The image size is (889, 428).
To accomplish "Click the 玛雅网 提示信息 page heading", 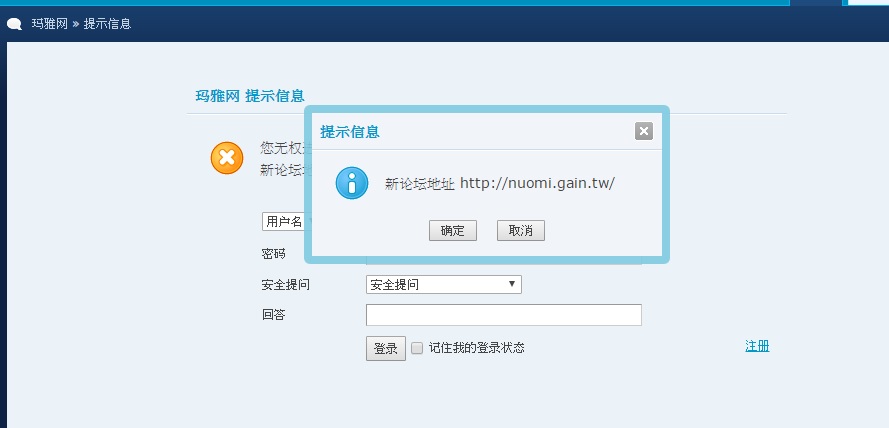I will coord(250,96).
